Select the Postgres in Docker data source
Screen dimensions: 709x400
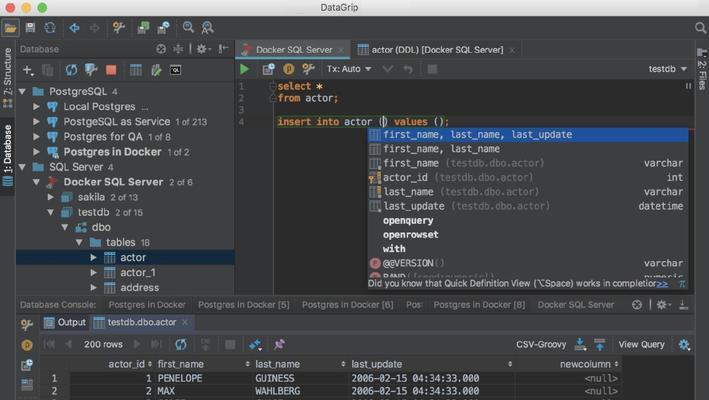(112, 152)
